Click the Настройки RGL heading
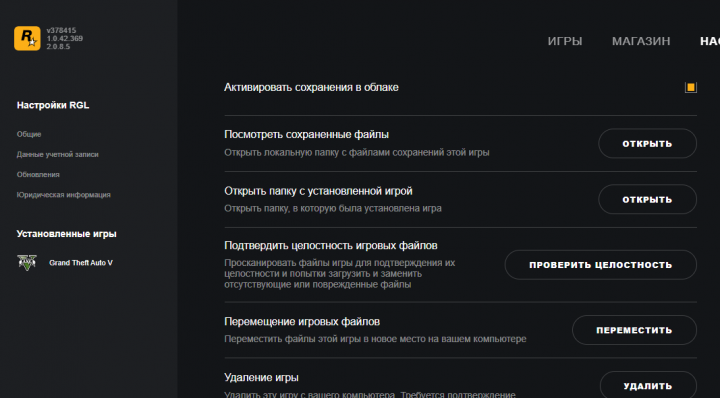The width and height of the screenshot is (720, 398). (53, 105)
